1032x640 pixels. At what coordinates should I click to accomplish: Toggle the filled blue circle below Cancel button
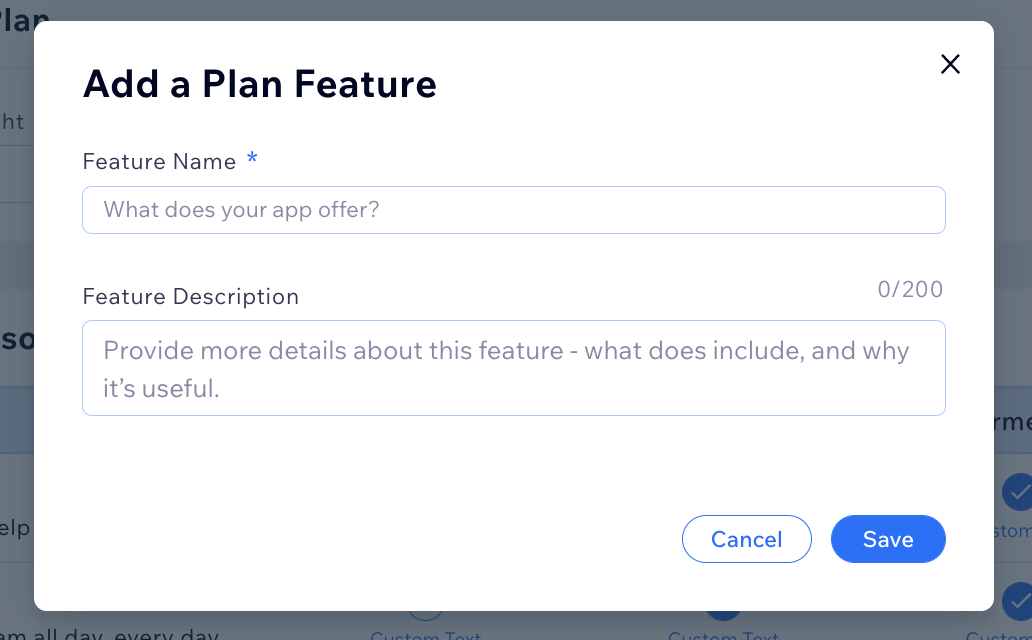pos(723,616)
